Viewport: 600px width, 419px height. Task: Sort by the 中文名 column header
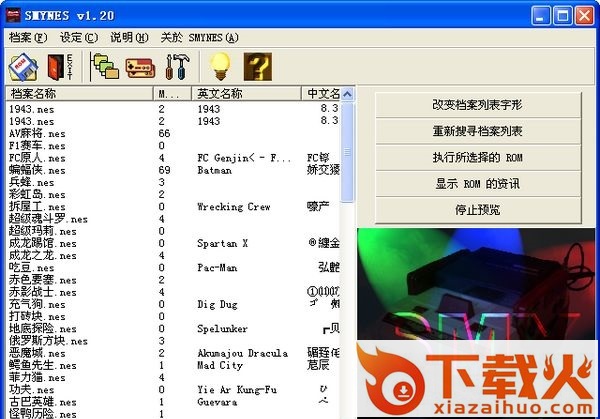(x=321, y=93)
